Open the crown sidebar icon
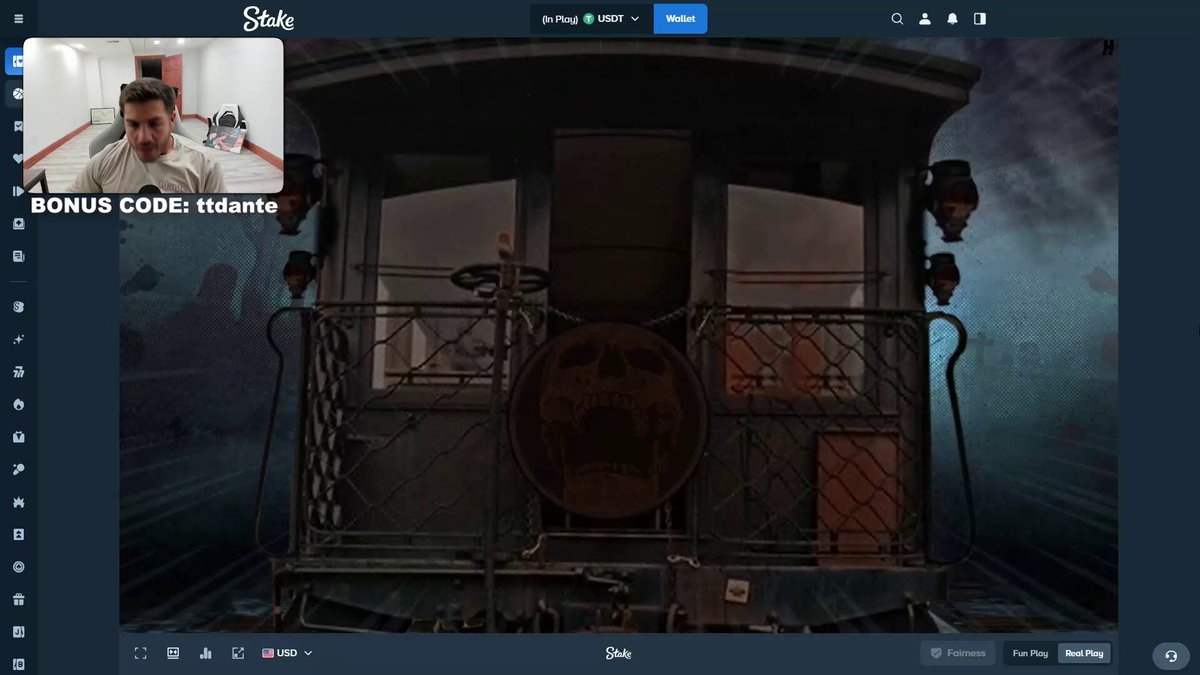1200x675 pixels. pos(18,502)
